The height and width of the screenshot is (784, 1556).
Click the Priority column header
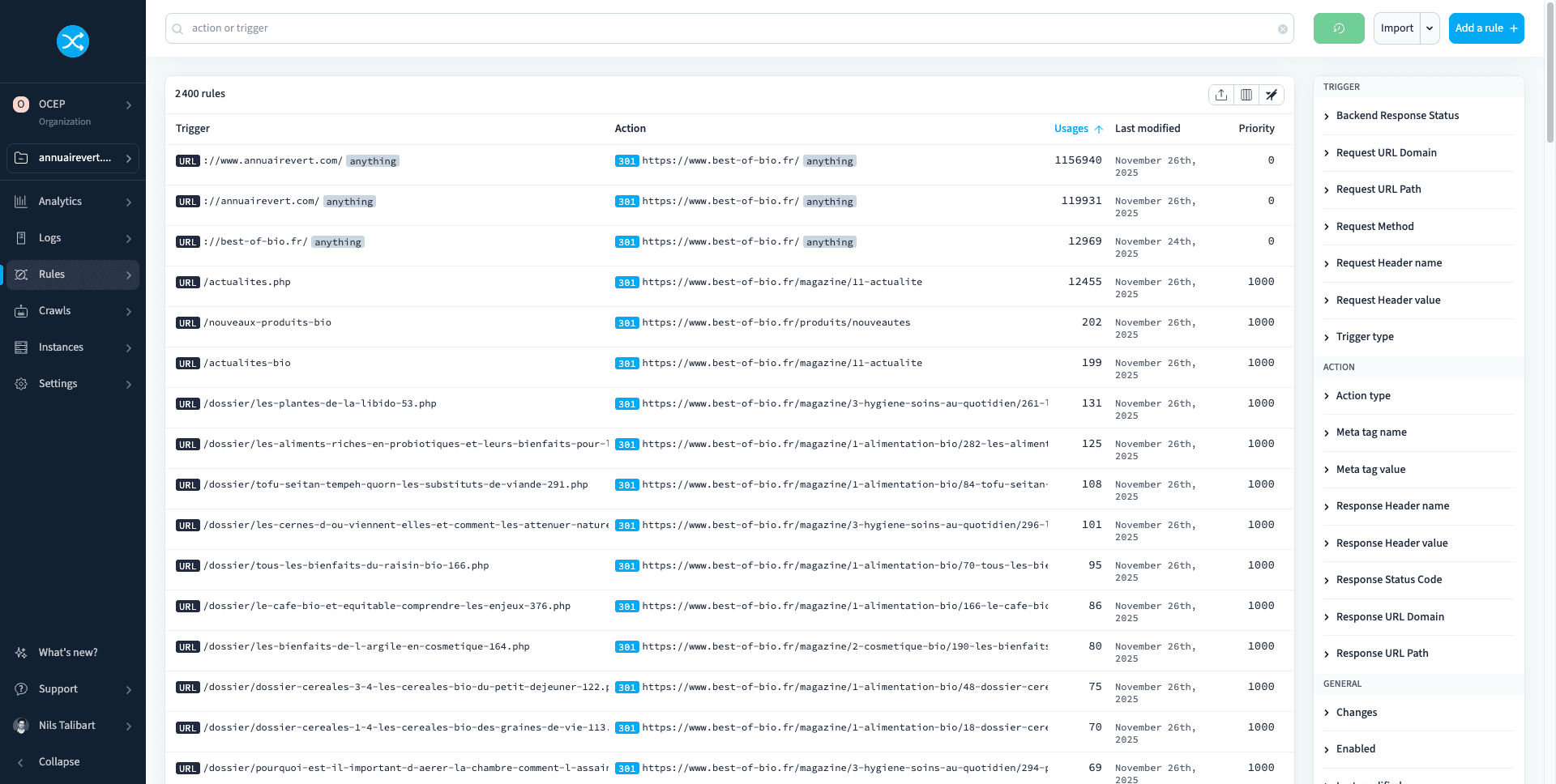(x=1256, y=129)
